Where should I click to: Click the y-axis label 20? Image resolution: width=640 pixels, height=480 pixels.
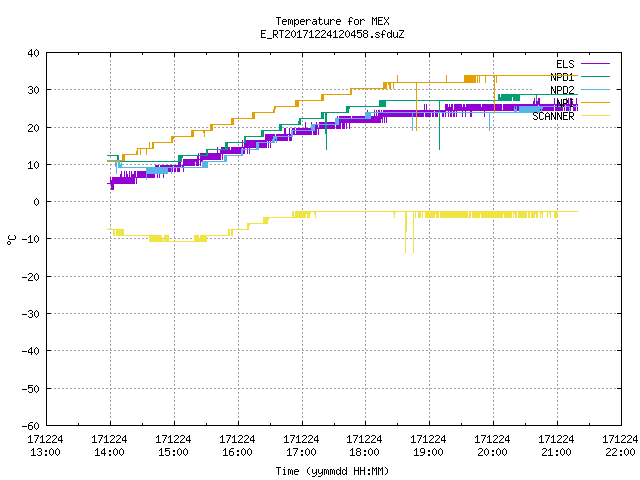click(x=33, y=128)
